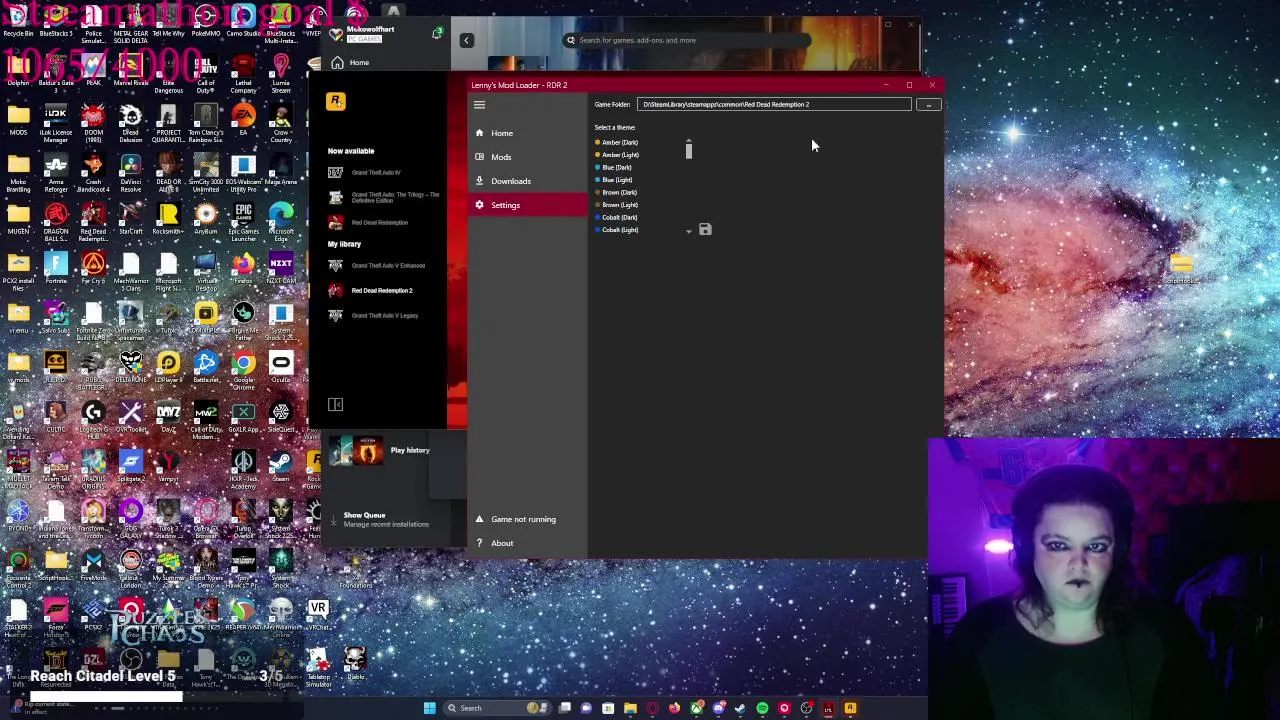
Task: Open Task View from the taskbar
Action: point(564,708)
